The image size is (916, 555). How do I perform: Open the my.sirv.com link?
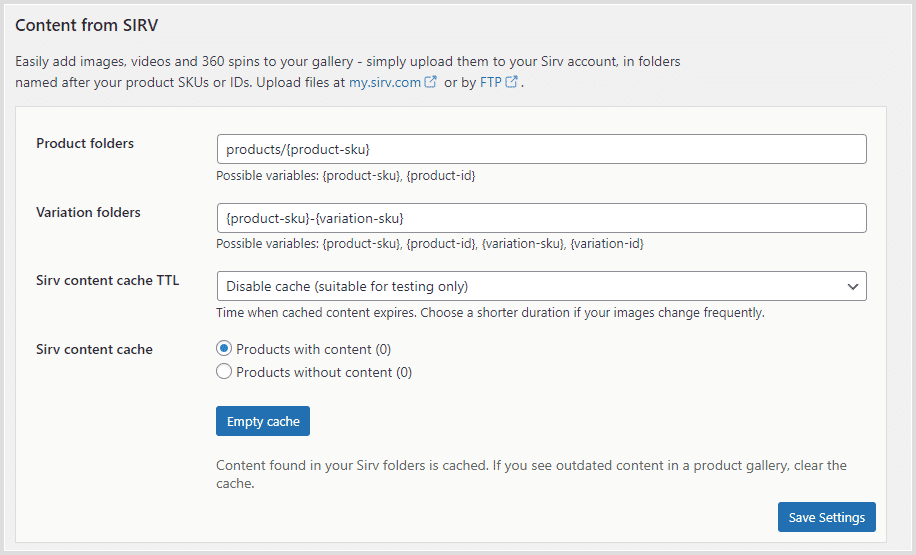(384, 82)
